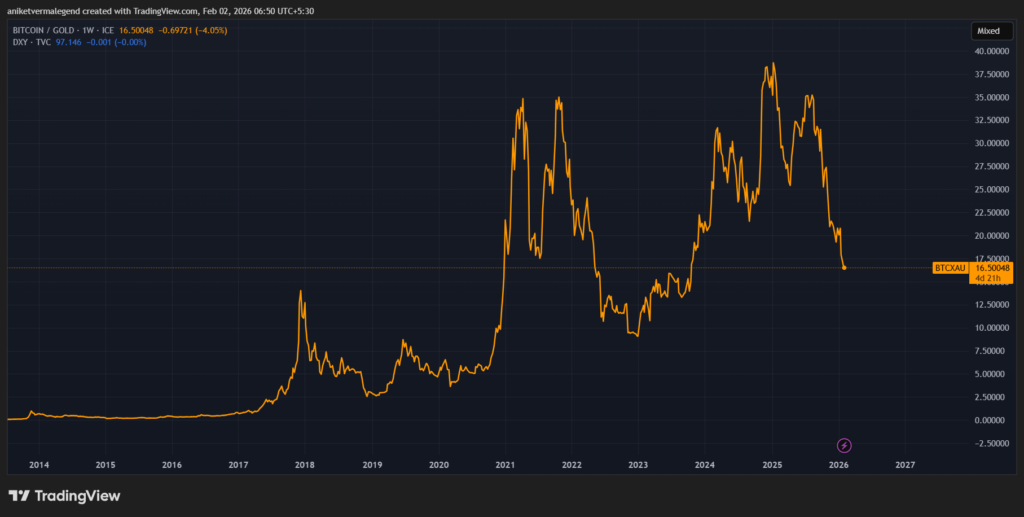This screenshot has height=517, width=1024.
Task: Click the 37.50000 price axis label
Action: [x=991, y=74]
